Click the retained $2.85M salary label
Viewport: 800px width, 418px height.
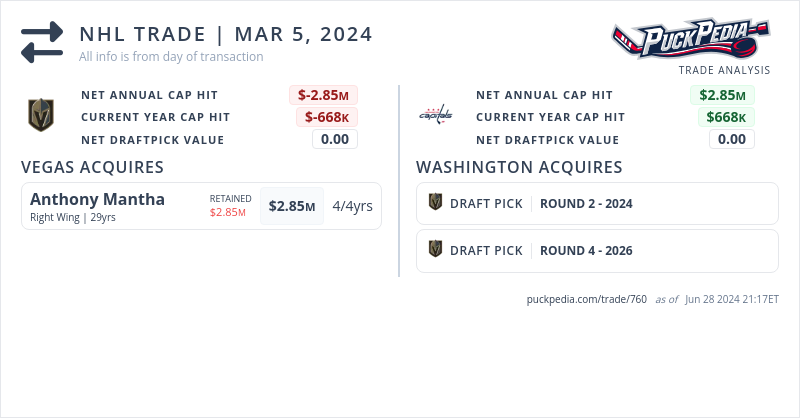click(228, 212)
